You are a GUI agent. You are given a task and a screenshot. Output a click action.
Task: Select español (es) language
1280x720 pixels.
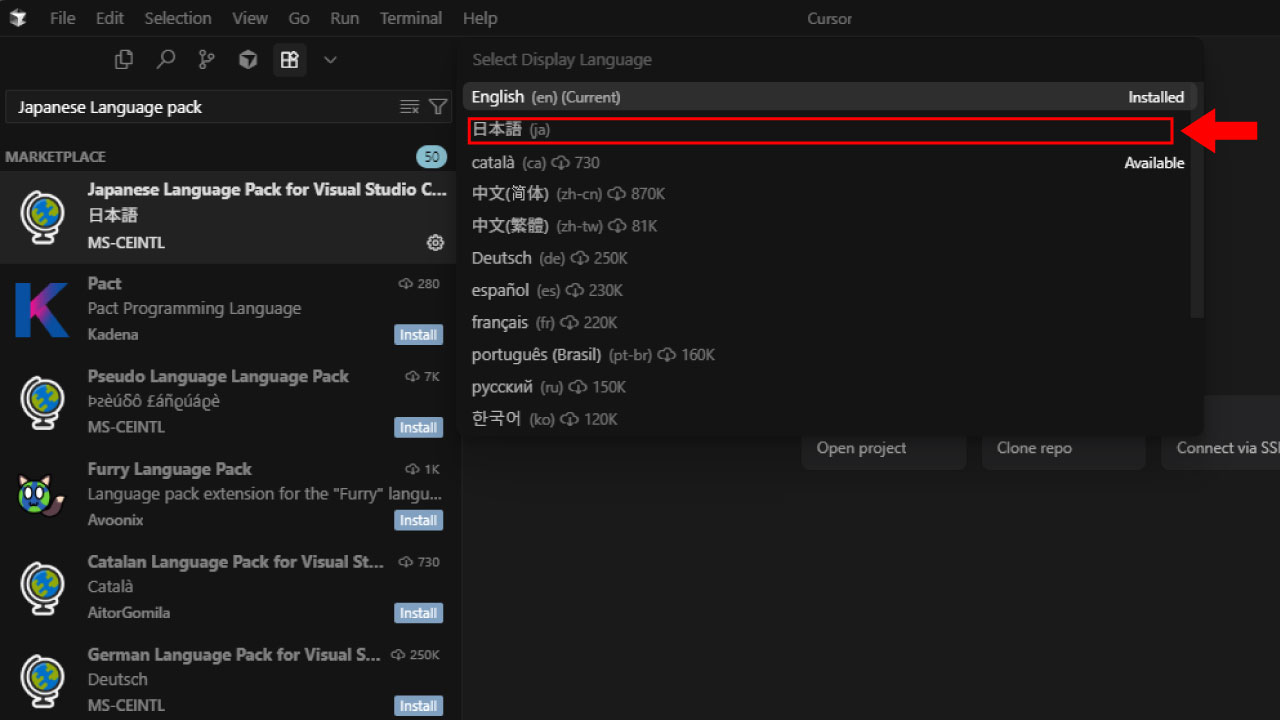click(829, 290)
